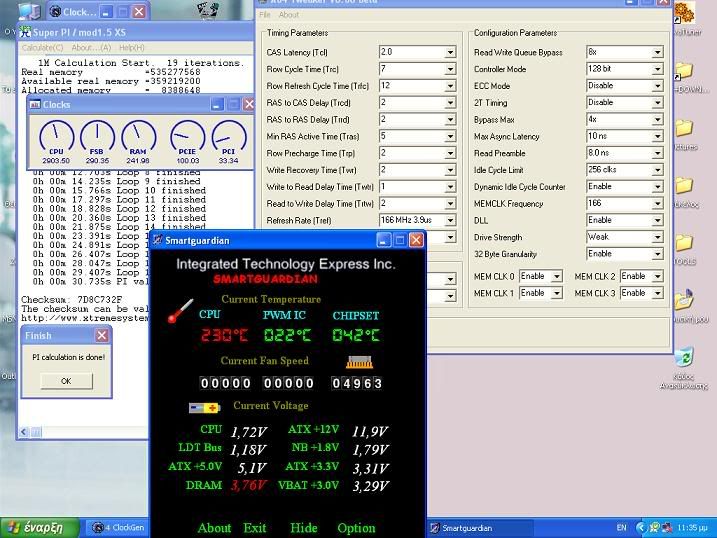Open Help menu in Super PI
717x538 pixels.
[x=132, y=48]
